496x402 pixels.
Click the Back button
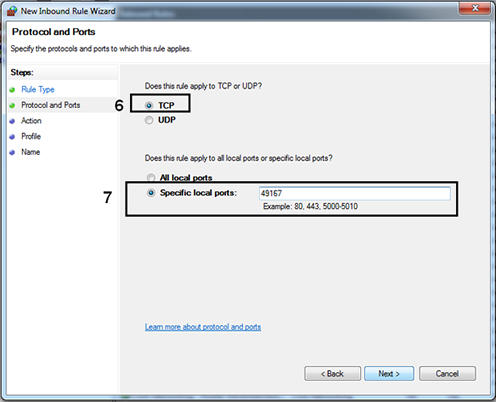pos(332,374)
